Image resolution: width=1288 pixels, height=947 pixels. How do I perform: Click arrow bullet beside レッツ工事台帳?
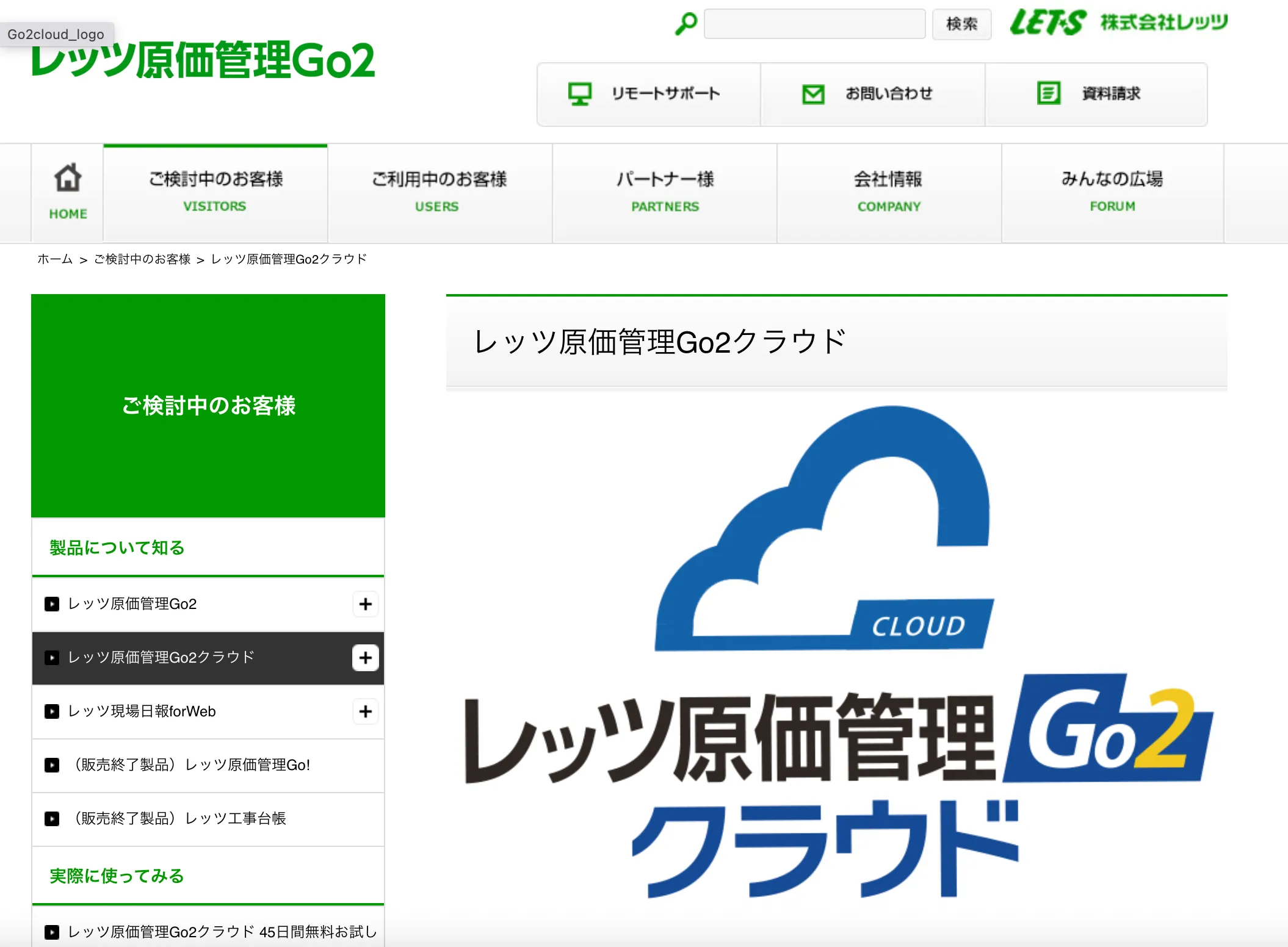point(52,819)
